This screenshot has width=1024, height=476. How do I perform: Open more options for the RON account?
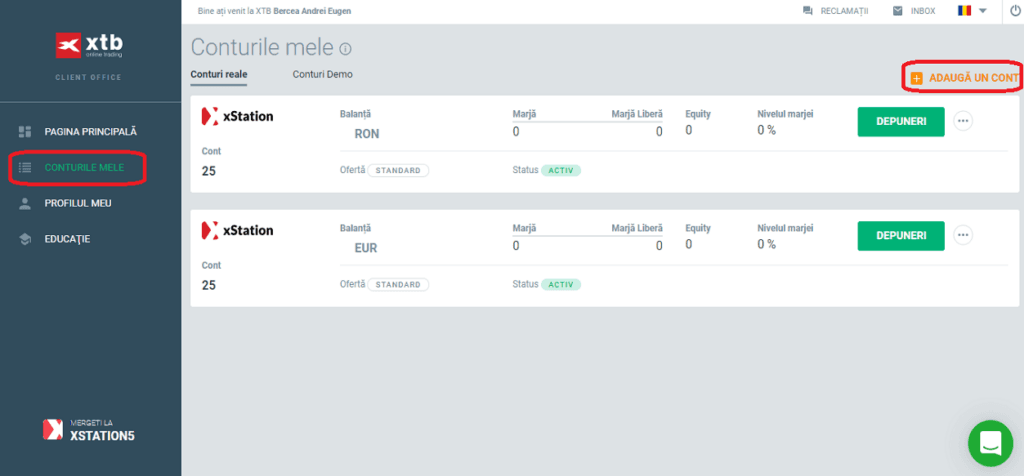coord(963,121)
